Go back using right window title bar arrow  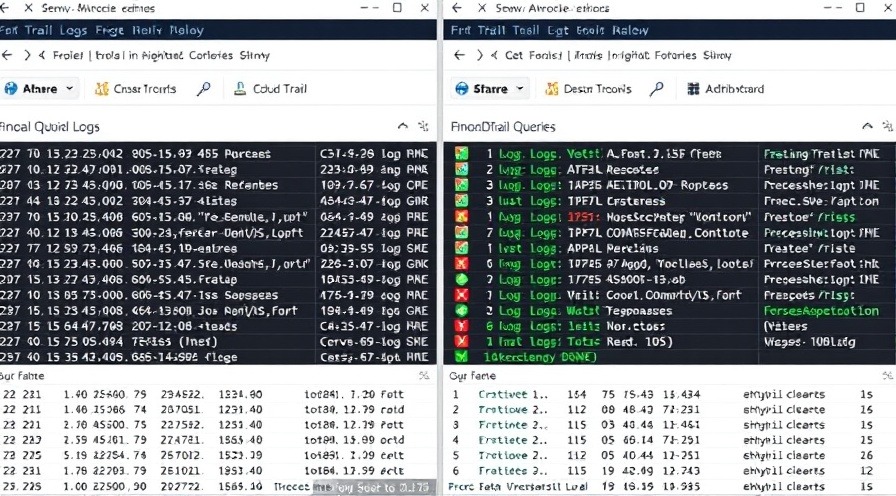click(457, 8)
